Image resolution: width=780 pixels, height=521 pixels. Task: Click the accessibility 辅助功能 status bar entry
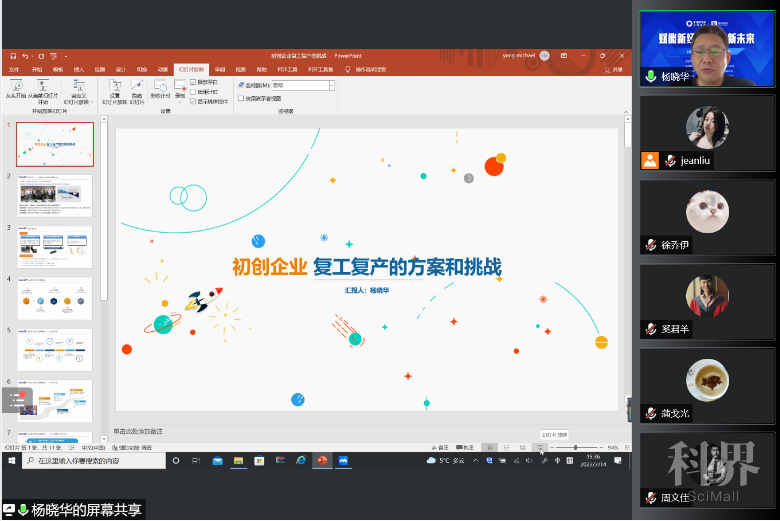point(132,448)
